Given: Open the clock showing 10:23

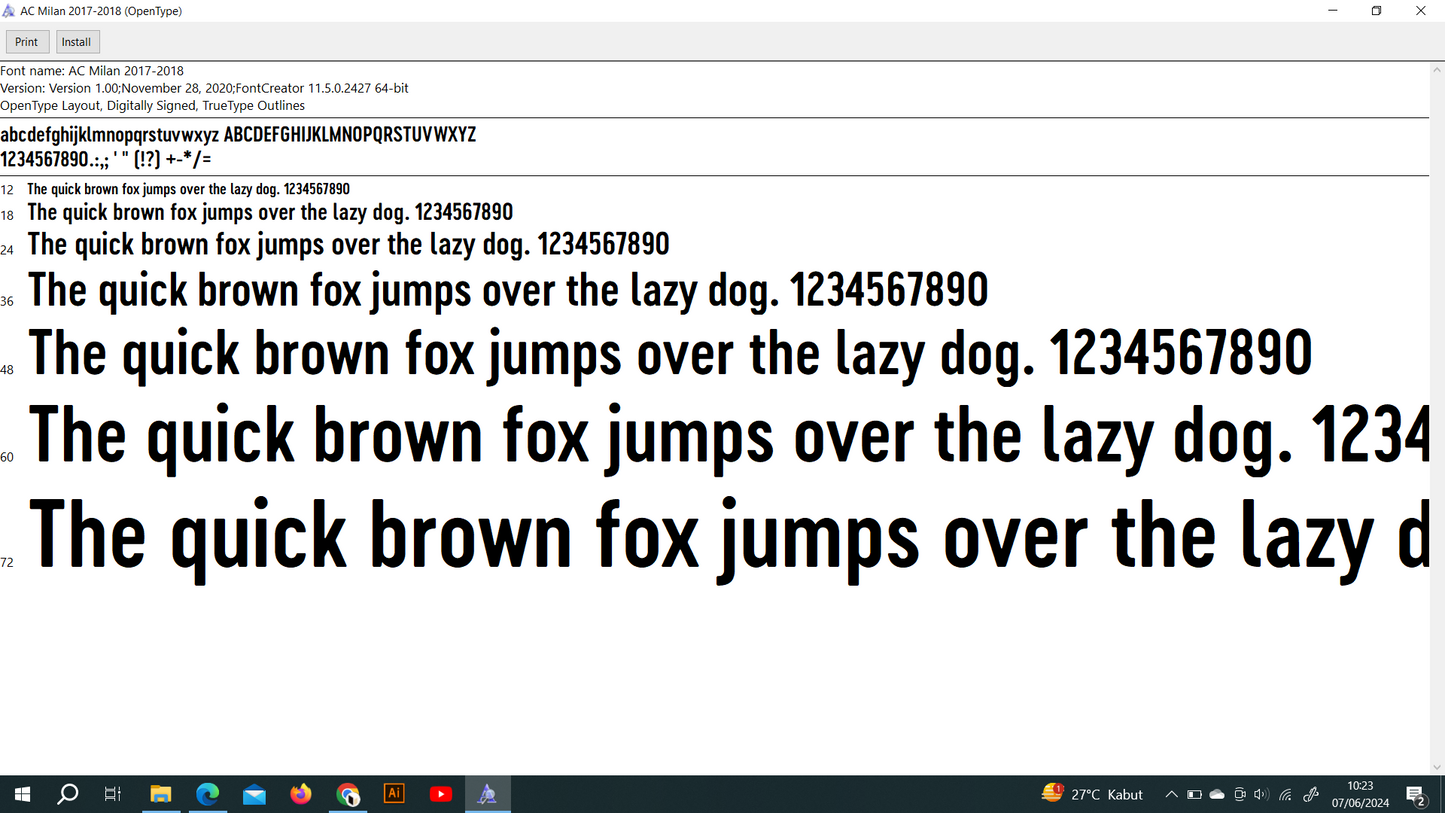Looking at the screenshot, I should pyautogui.click(x=1360, y=794).
